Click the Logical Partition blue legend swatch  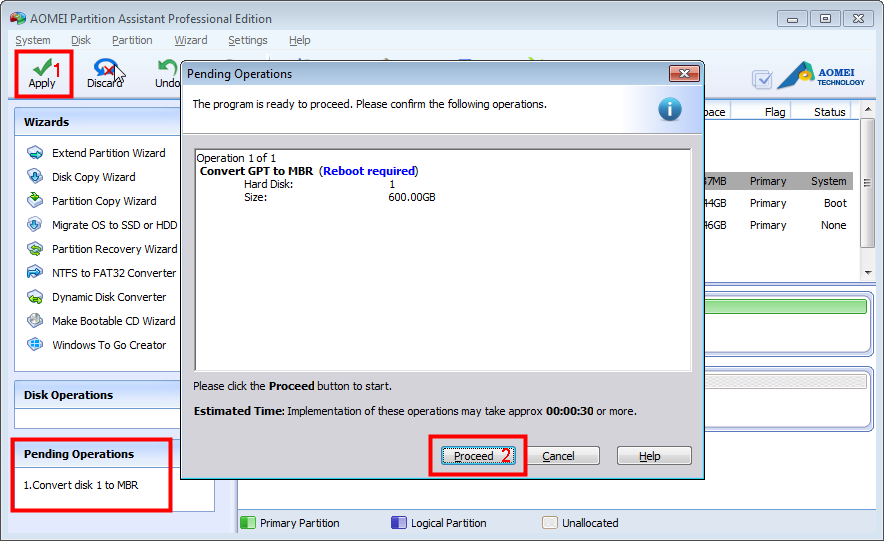click(399, 522)
